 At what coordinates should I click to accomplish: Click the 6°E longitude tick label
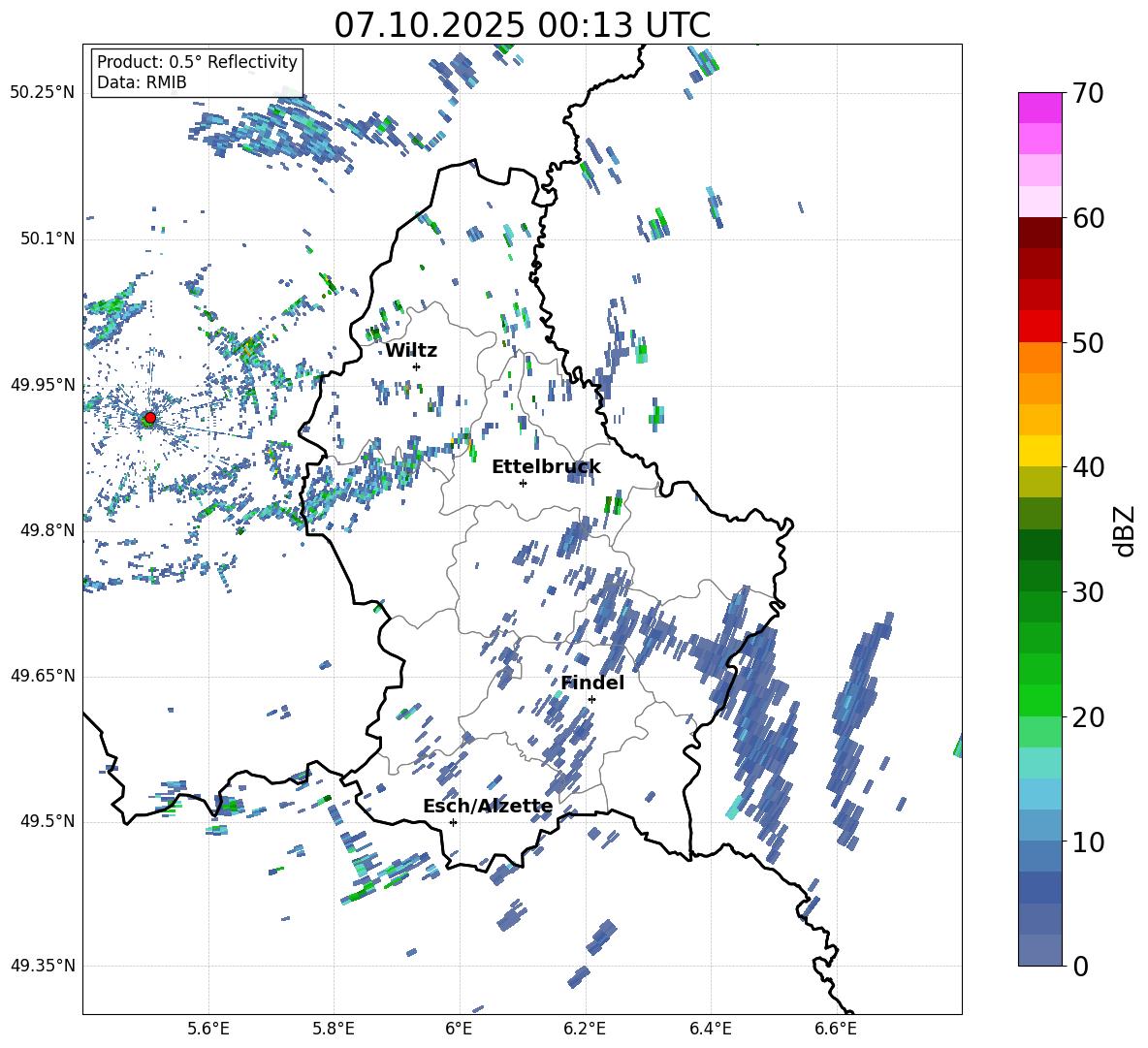coord(459,1028)
